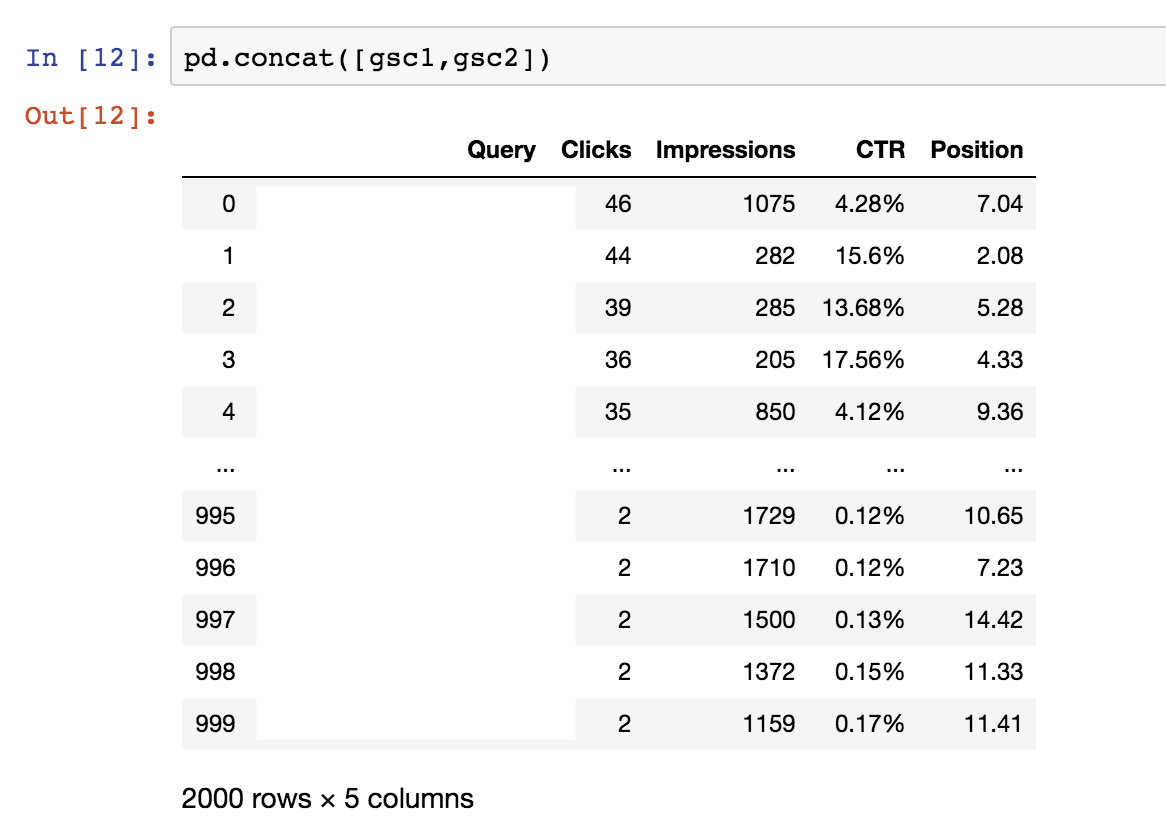The height and width of the screenshot is (830, 1166).
Task: Select the In [12] prompt label
Action: pos(91,58)
